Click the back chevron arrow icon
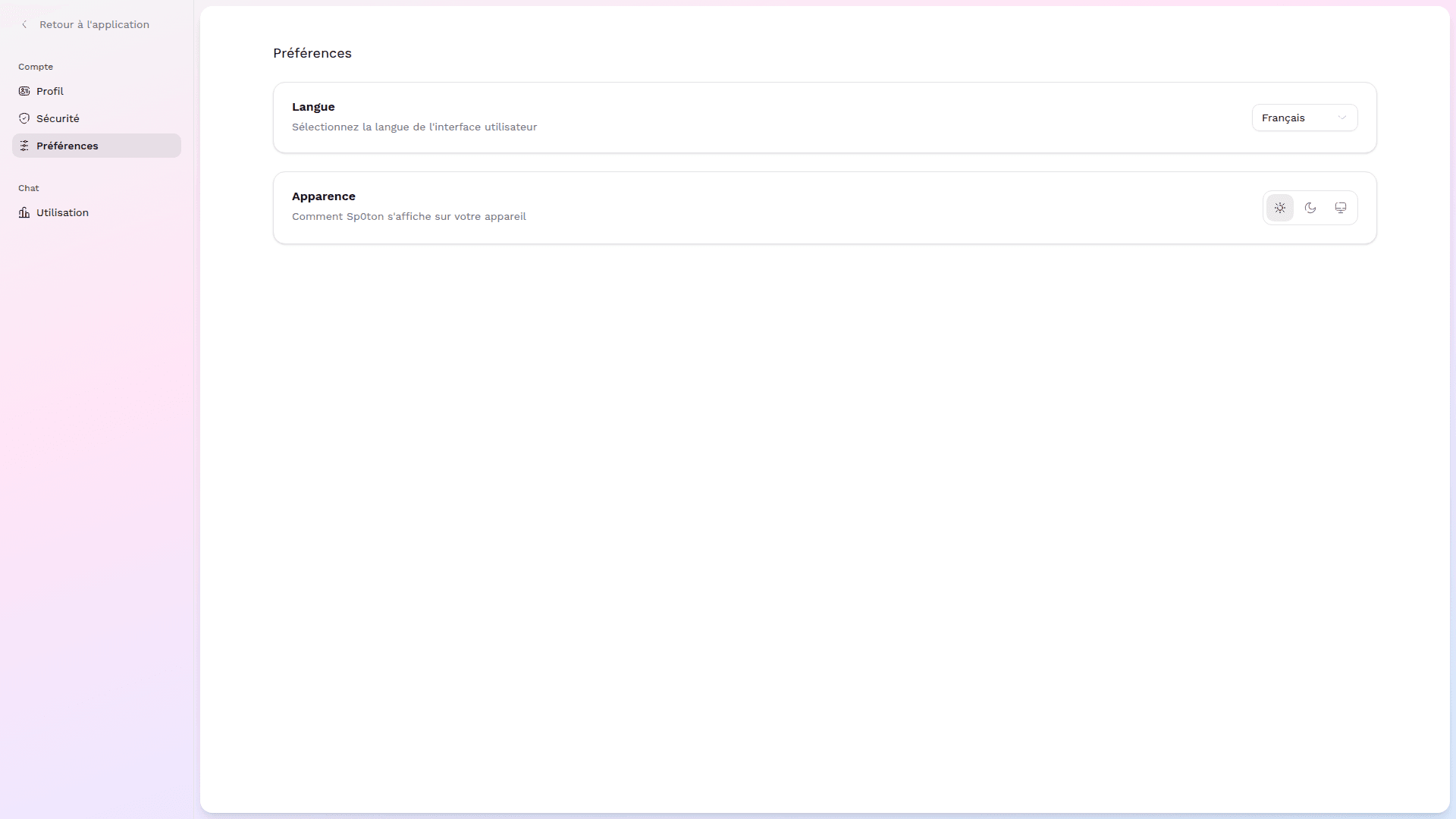 click(x=24, y=24)
